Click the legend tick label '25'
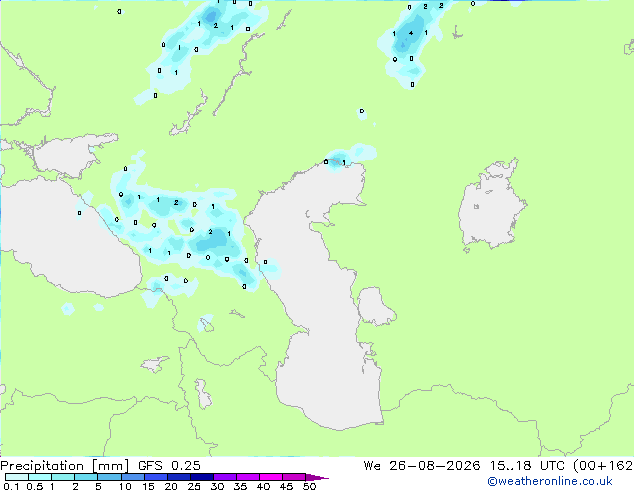634x490 pixels. coord(194,486)
